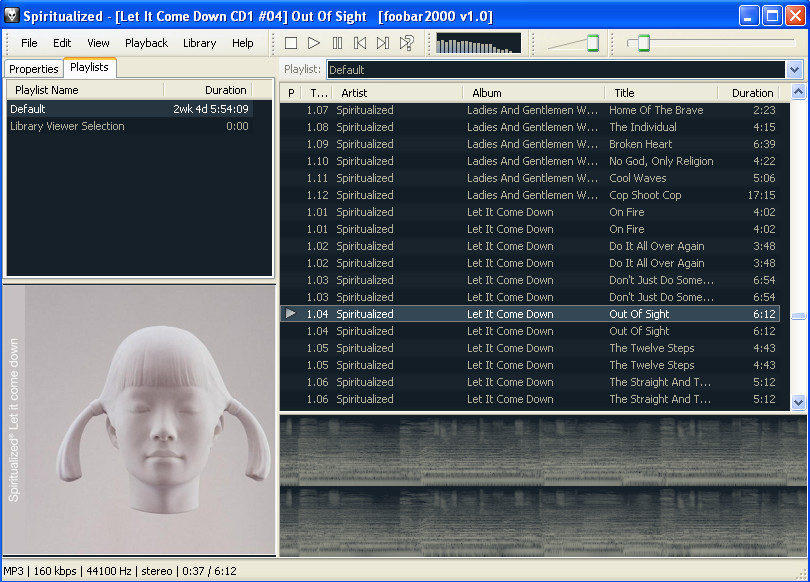The height and width of the screenshot is (582, 810).
Task: Click the P playing column header
Action: click(291, 93)
